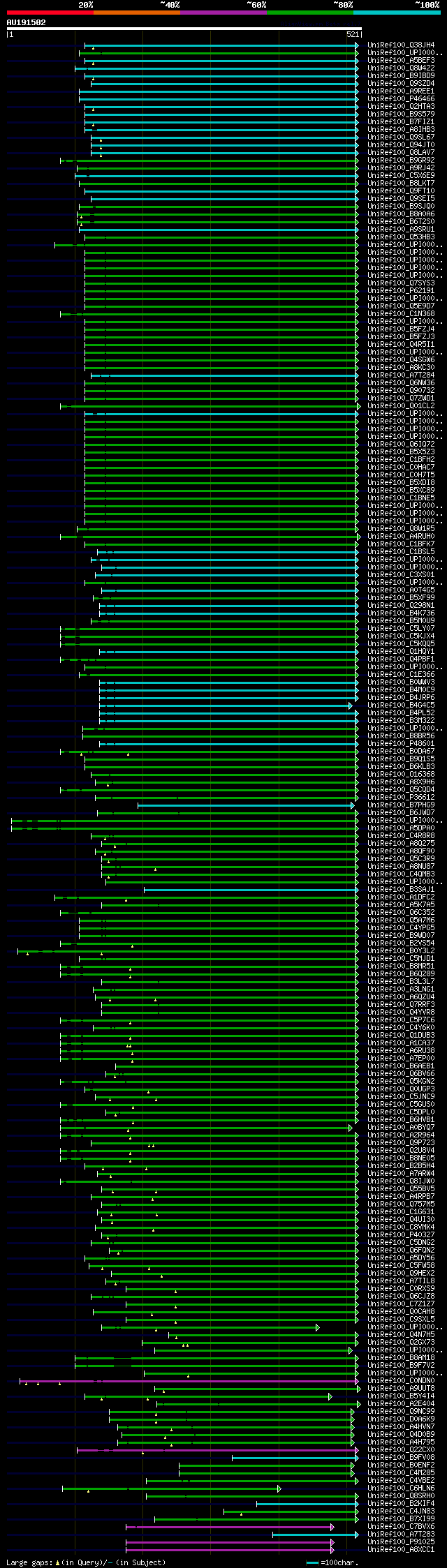The width and height of the screenshot is (447, 1568).
Task: Select the UniRef100_A5DPA0 label
Action: click(x=401, y=828)
